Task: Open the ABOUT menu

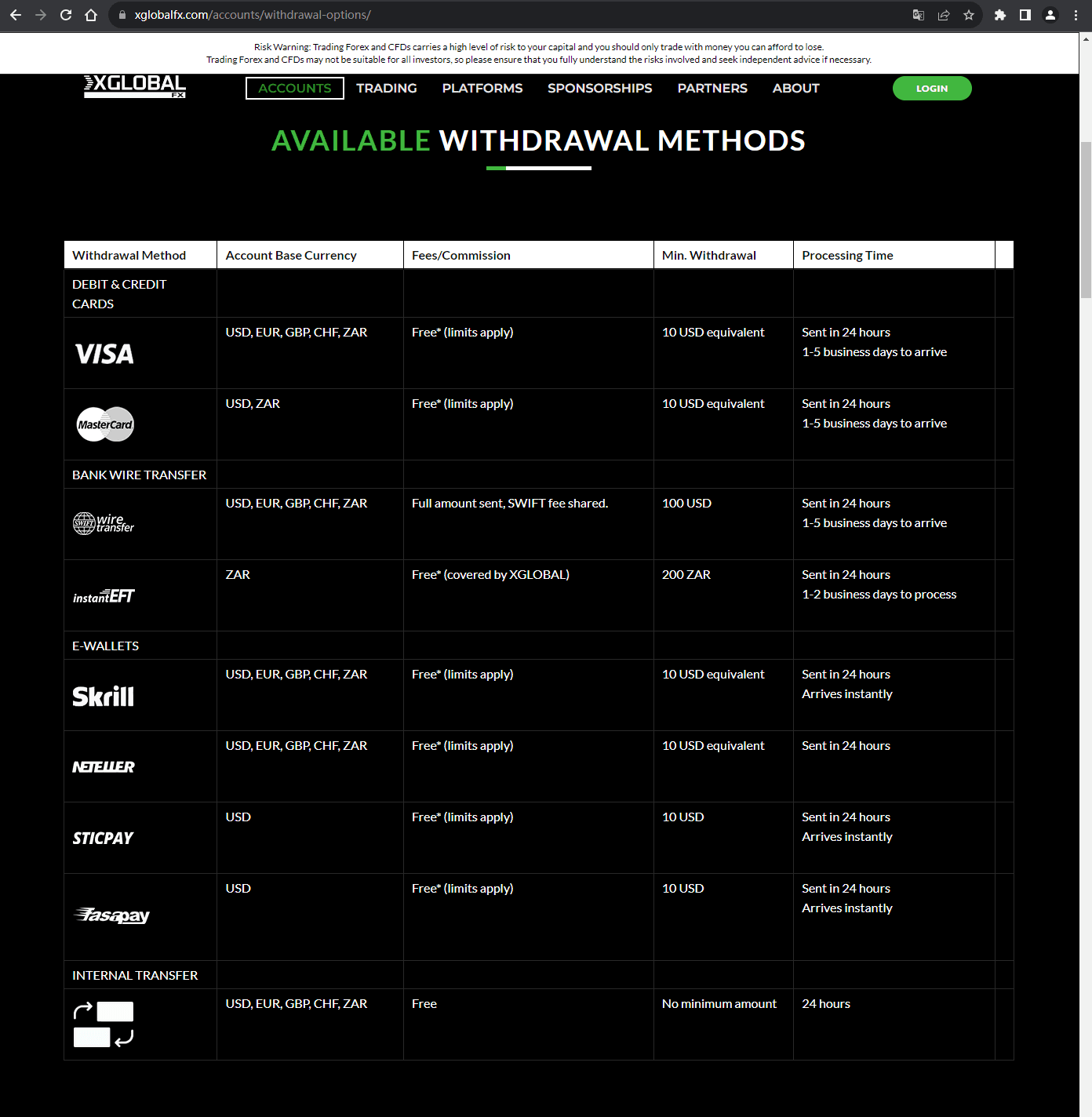Action: (x=796, y=89)
